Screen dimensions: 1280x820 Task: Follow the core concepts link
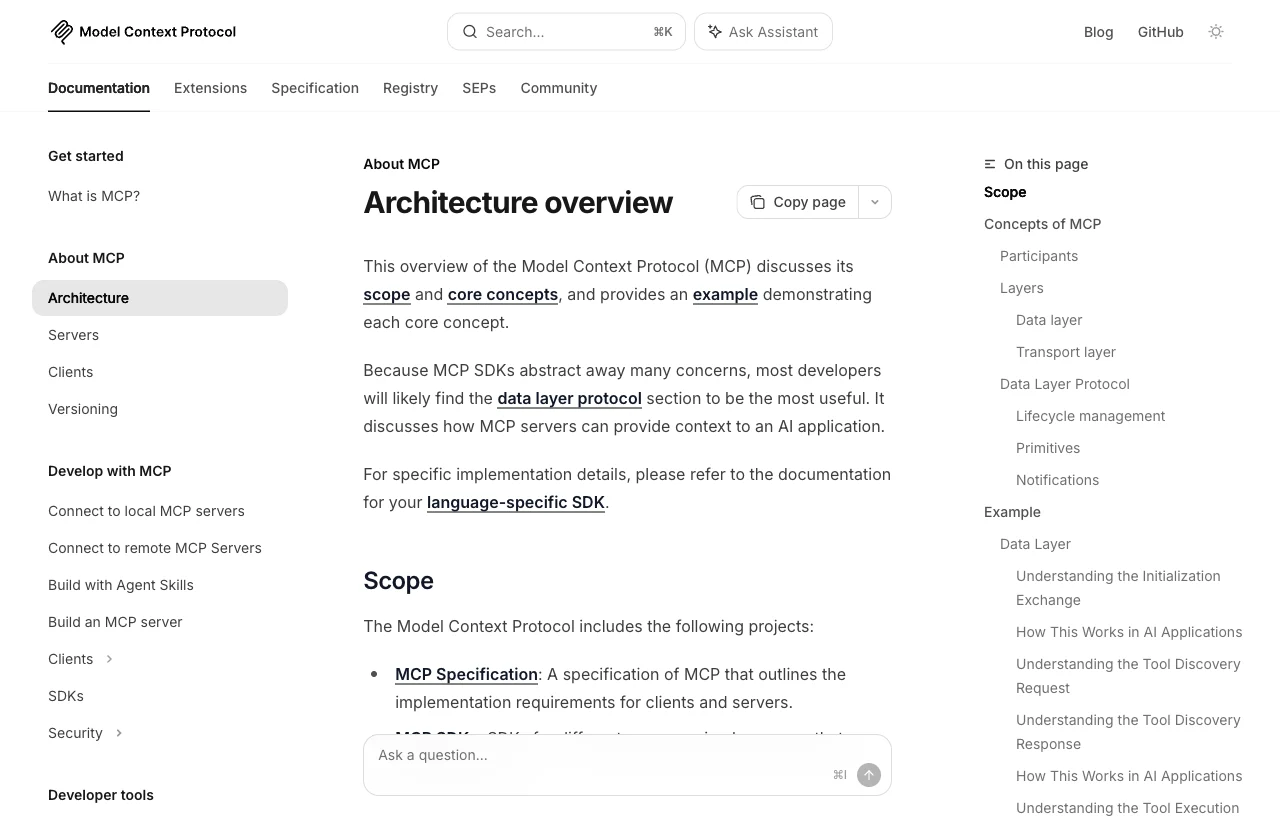tap(503, 294)
